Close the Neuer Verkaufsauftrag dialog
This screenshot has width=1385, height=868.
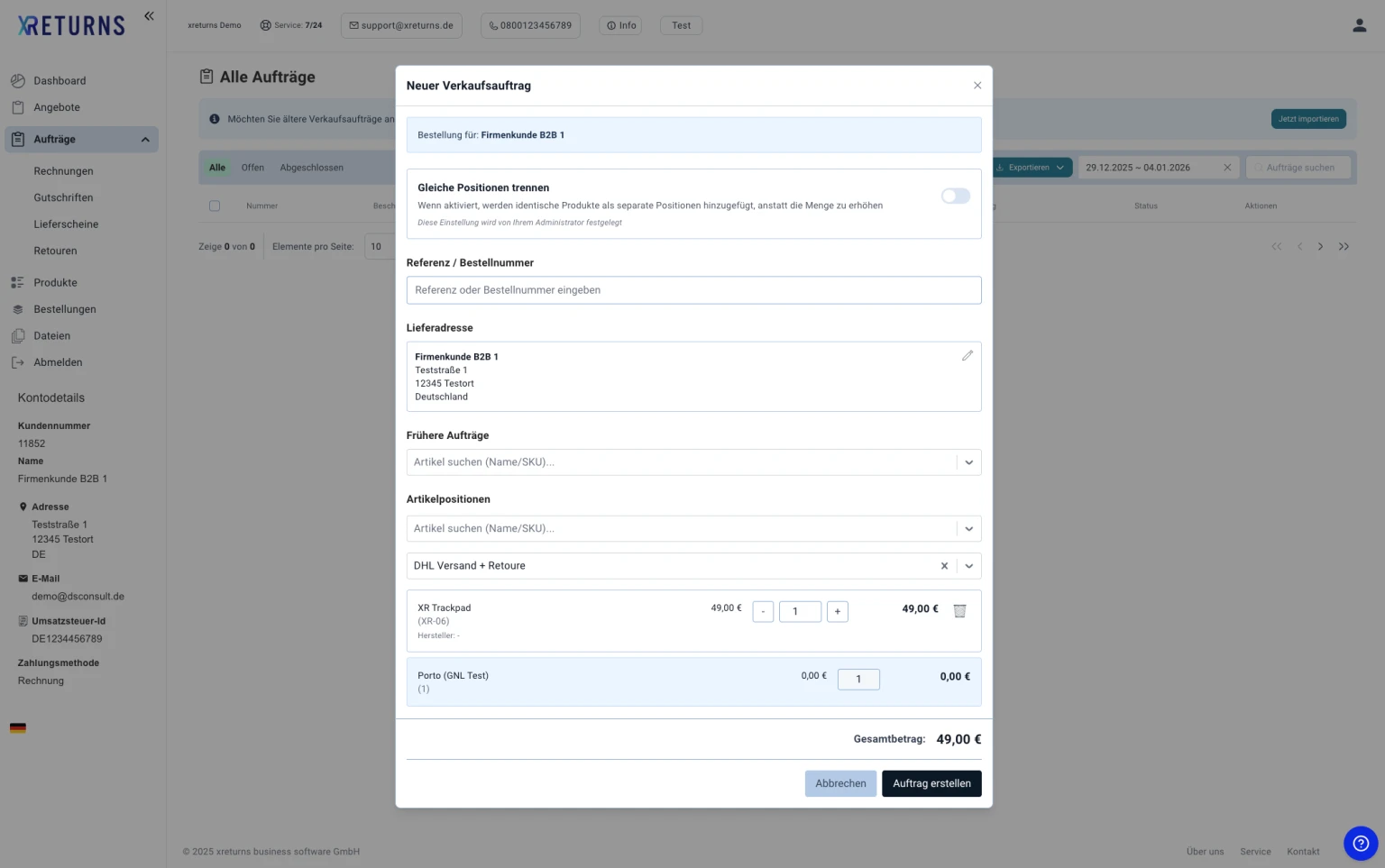977,86
